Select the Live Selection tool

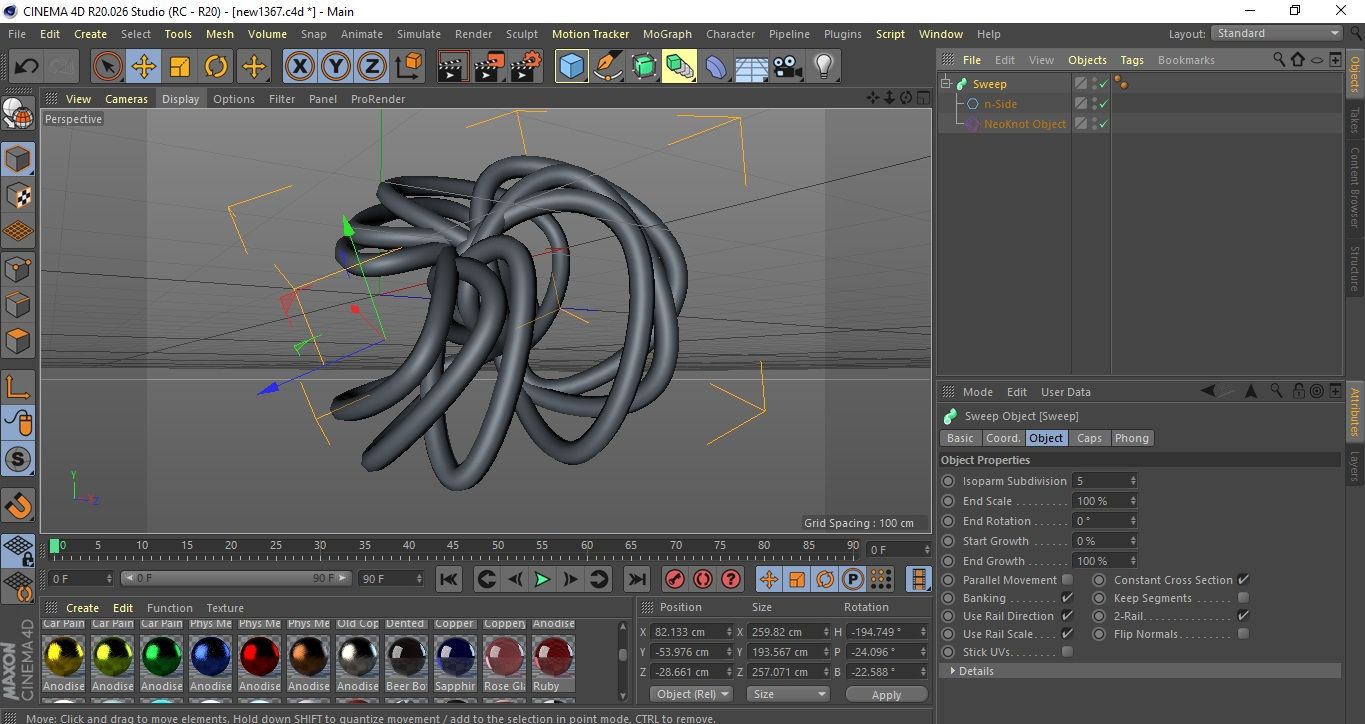click(108, 67)
